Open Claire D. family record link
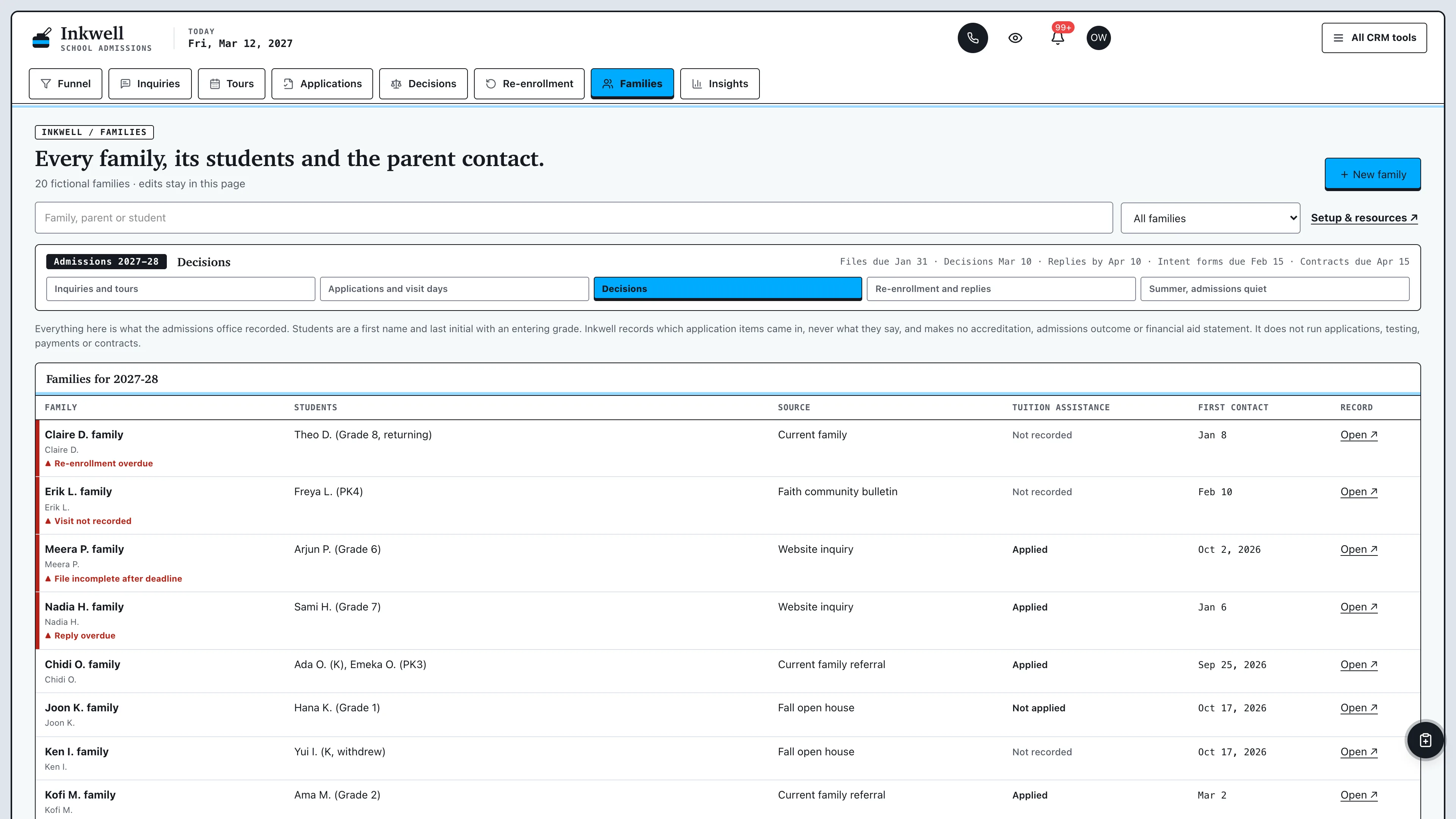The width and height of the screenshot is (1456, 819). click(1359, 435)
